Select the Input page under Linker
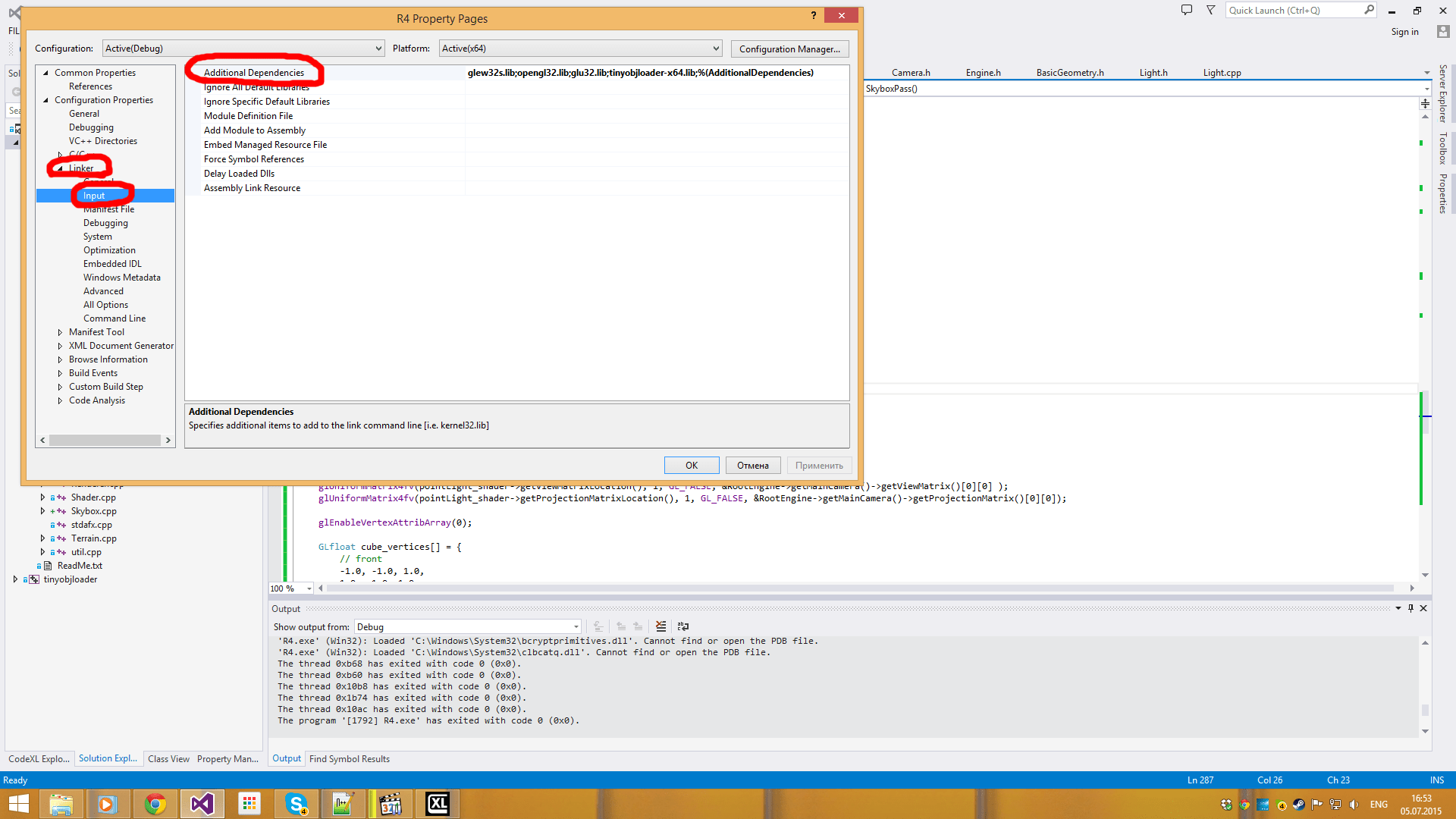 (x=94, y=195)
